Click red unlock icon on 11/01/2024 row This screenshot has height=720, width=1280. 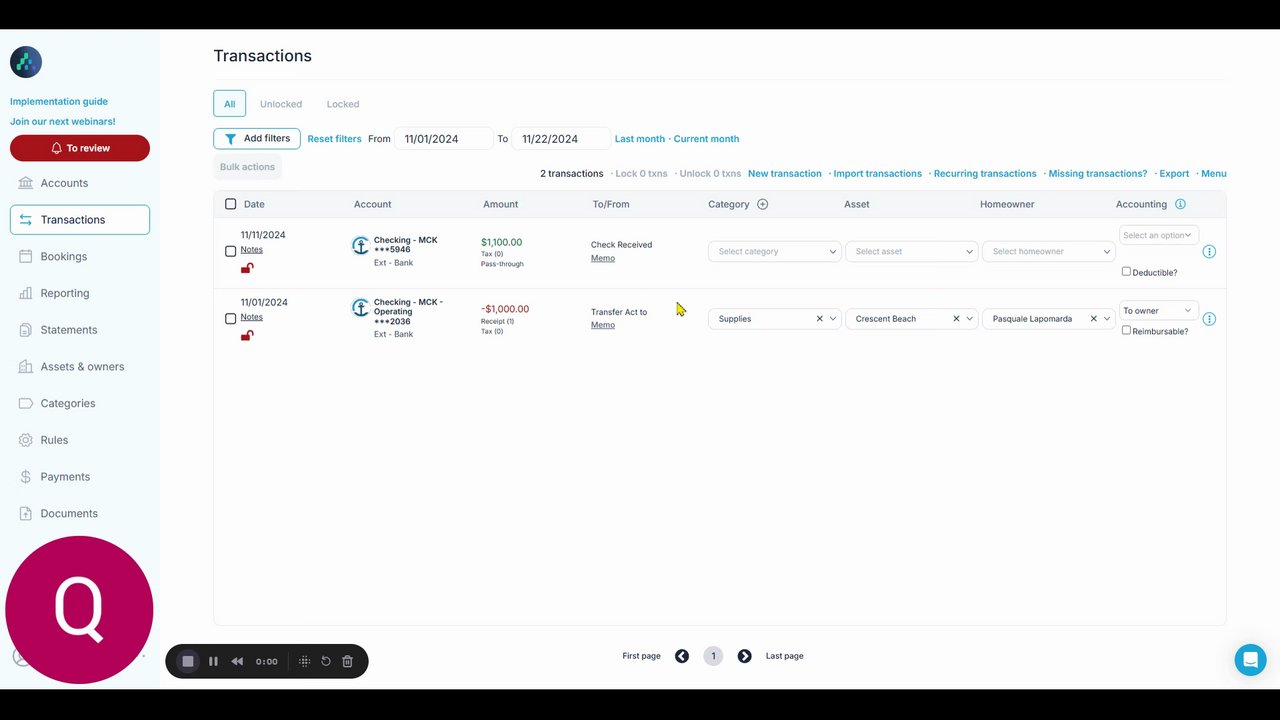coord(247,335)
